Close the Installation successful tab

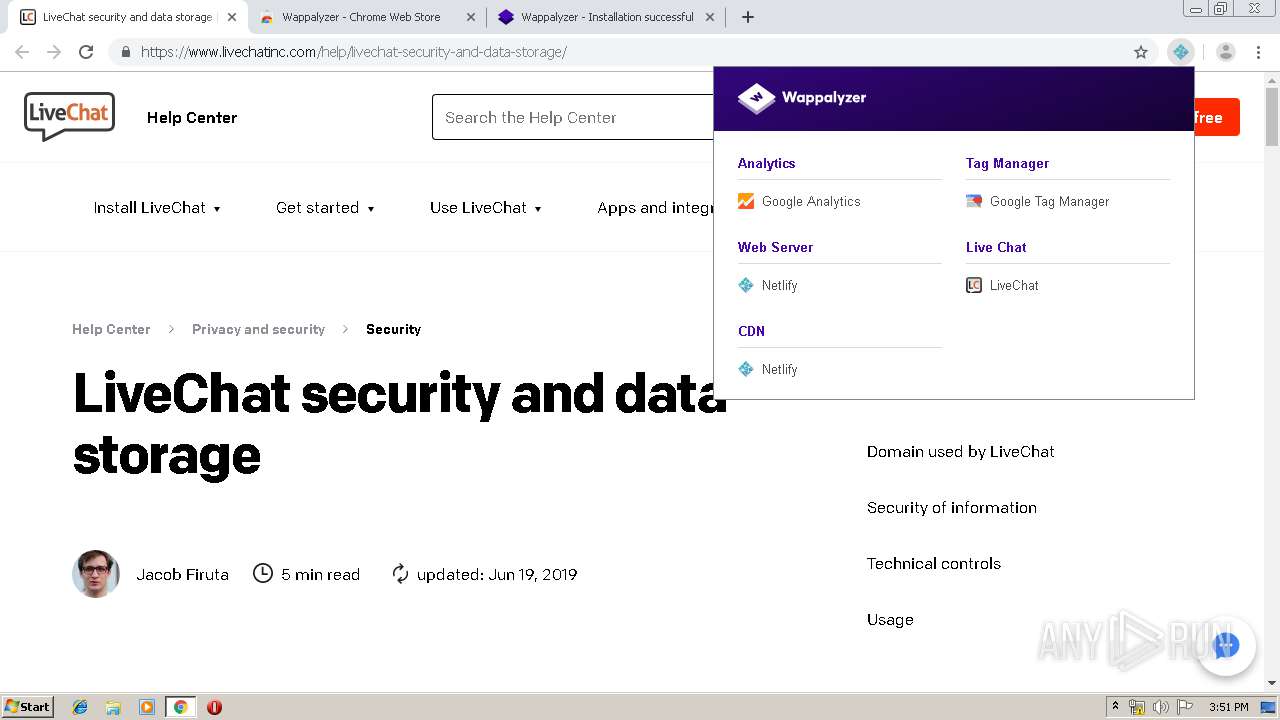[710, 17]
